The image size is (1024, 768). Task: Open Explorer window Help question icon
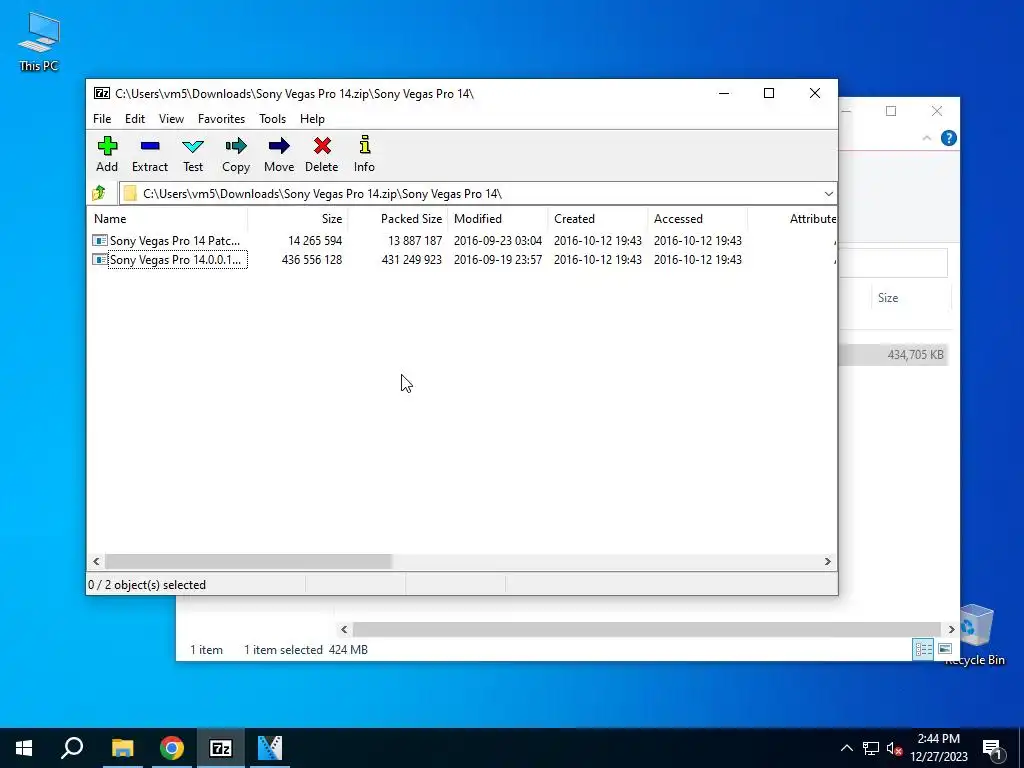[x=948, y=138]
